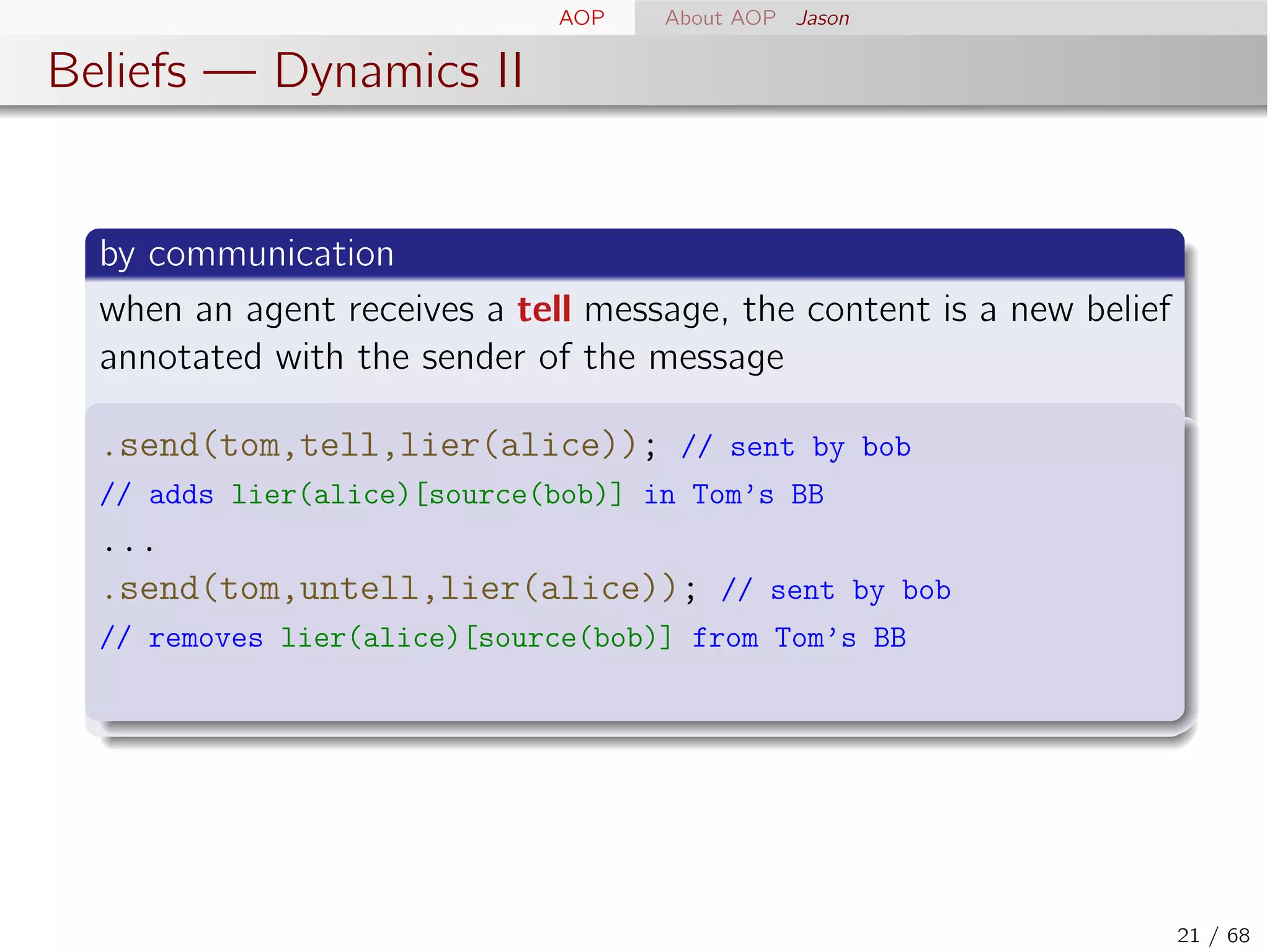The image size is (1270, 952).
Task: Click the bold red word 'tell'
Action: pos(544,309)
